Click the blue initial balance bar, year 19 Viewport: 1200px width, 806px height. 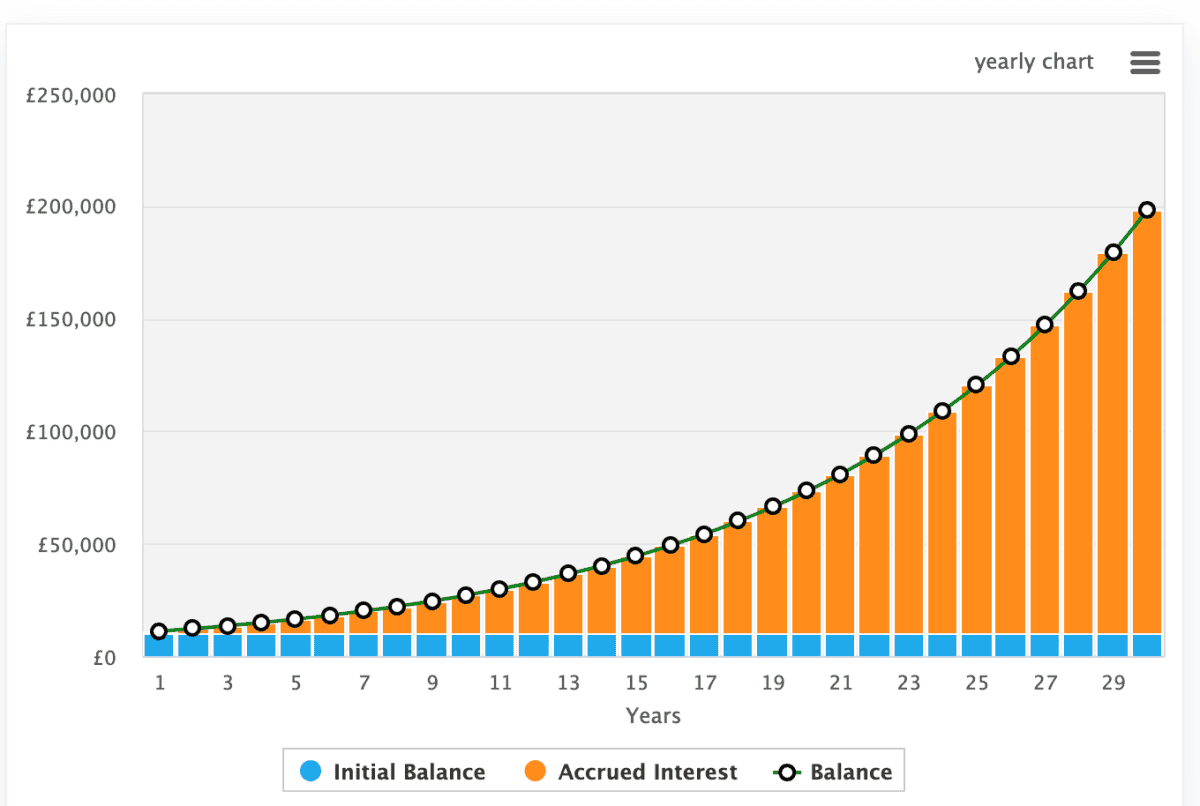[x=772, y=645]
